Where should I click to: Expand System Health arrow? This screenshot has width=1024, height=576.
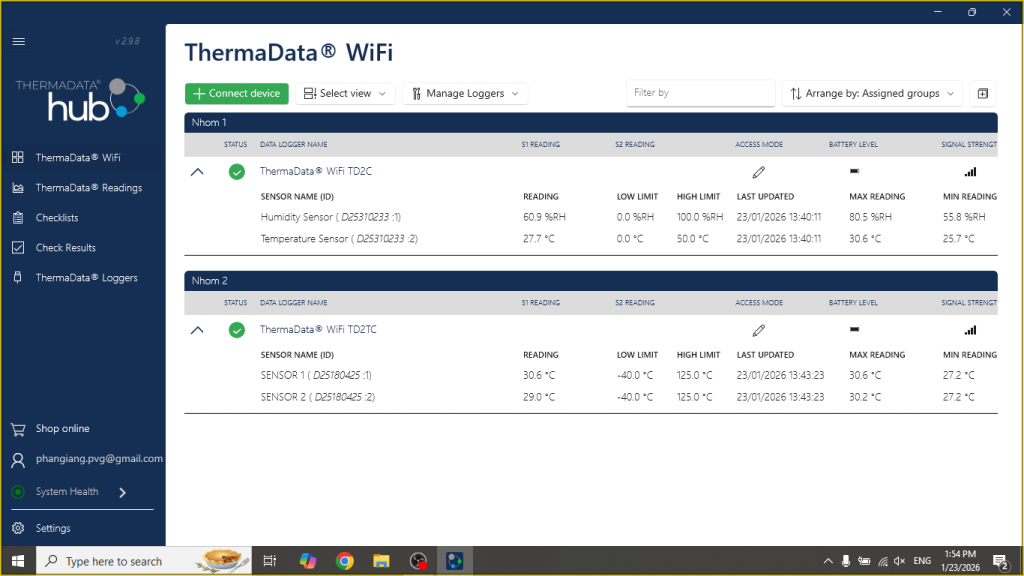[x=122, y=492]
